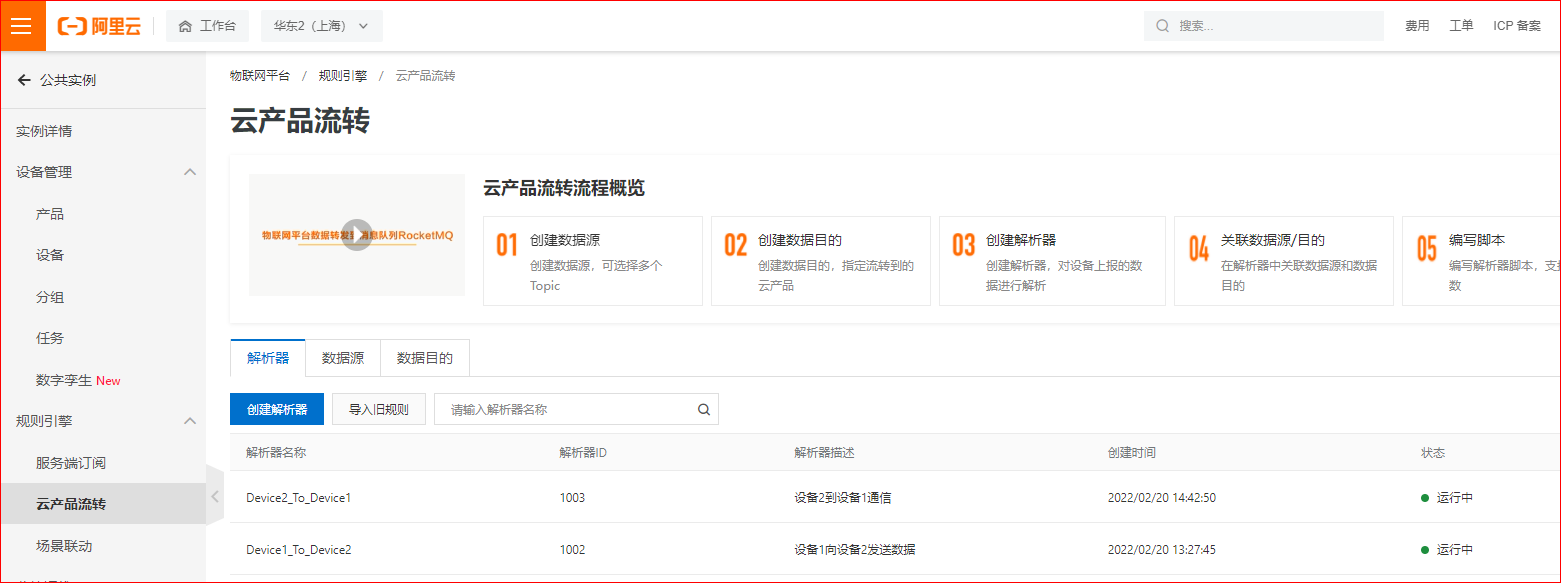Viewport: 1561px width, 583px height.
Task: Switch to the 解析器 tab
Action: [268, 358]
